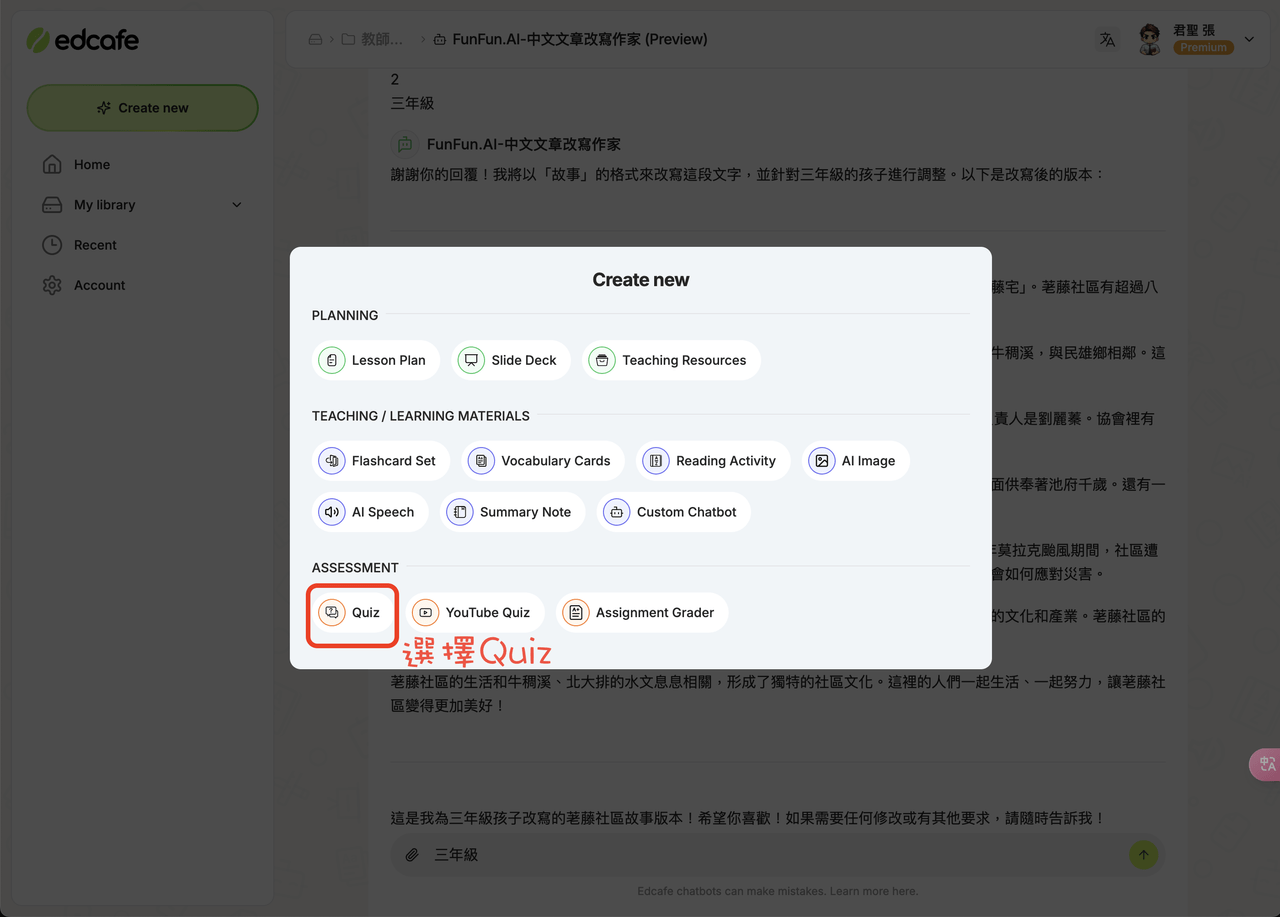Open the user profile dropdown arrow
The width and height of the screenshot is (1280, 917).
click(1249, 40)
